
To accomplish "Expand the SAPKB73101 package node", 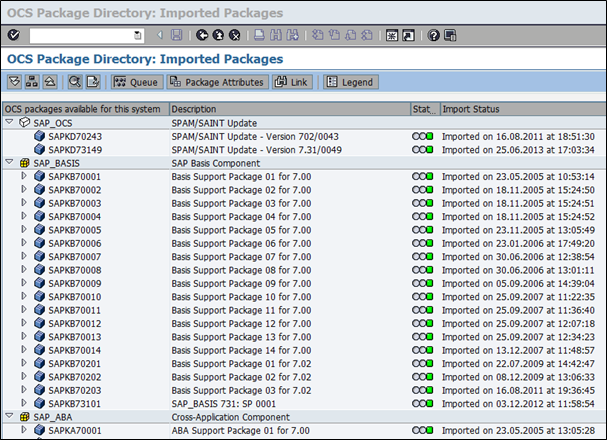I will coord(24,403).
